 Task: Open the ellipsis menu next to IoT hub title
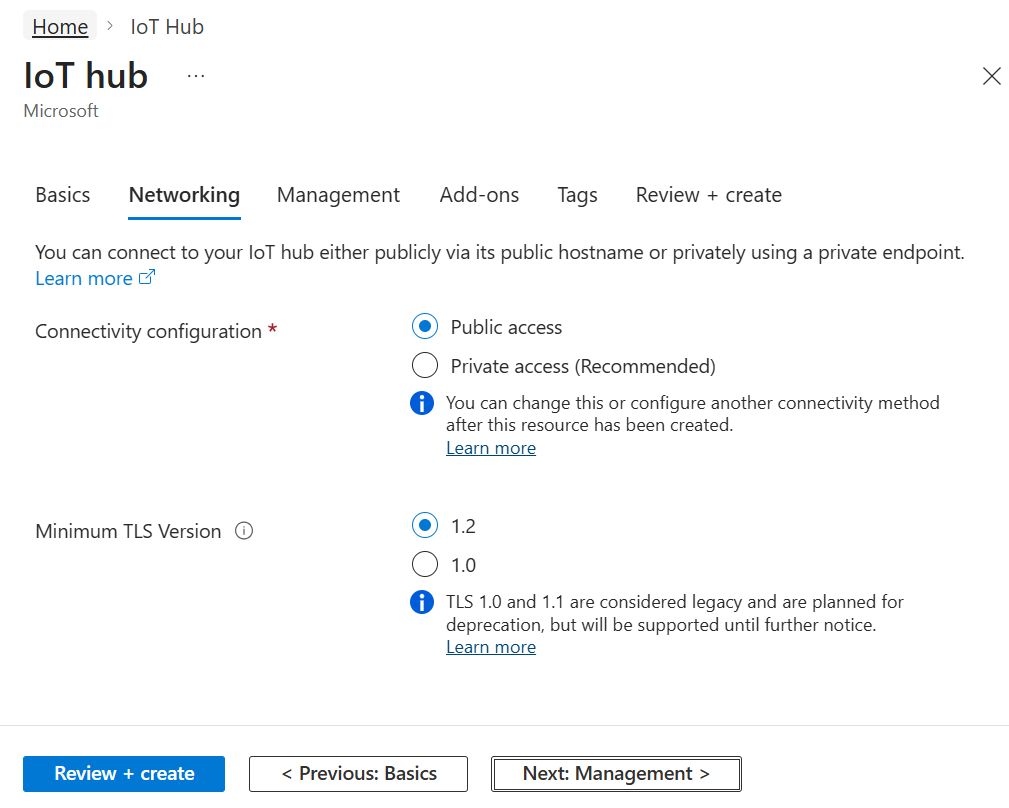(195, 75)
